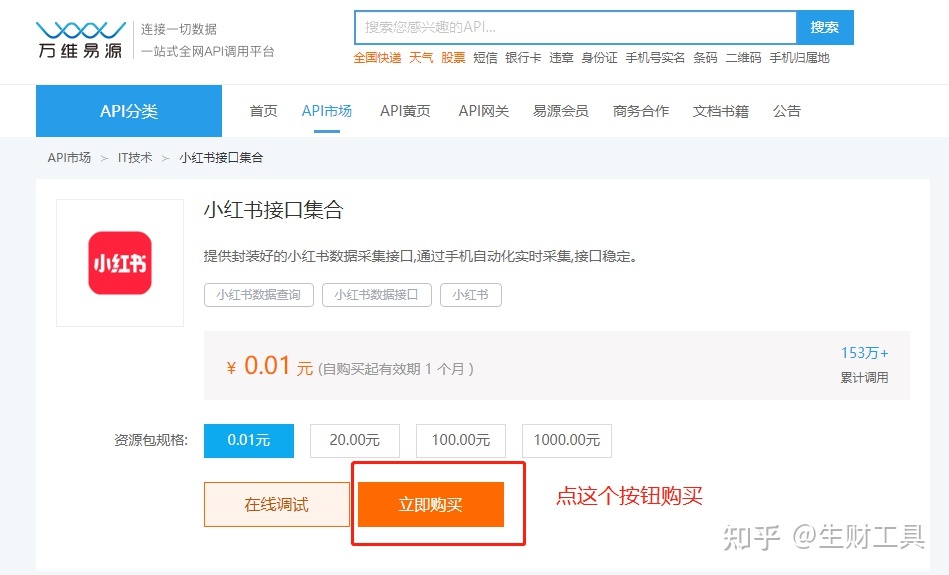Select the 1000.00元 resource package
949x575 pixels.
[566, 441]
